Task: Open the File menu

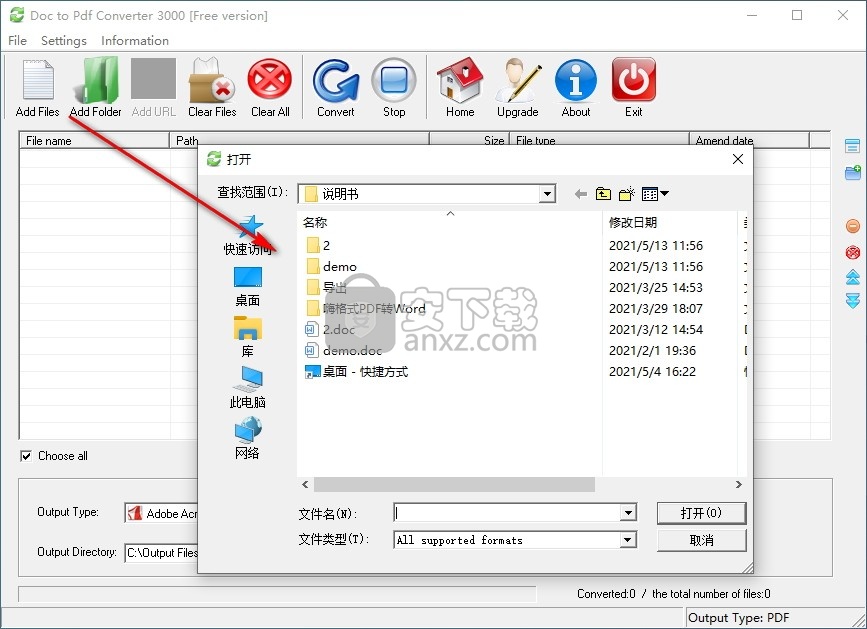Action: (x=17, y=40)
